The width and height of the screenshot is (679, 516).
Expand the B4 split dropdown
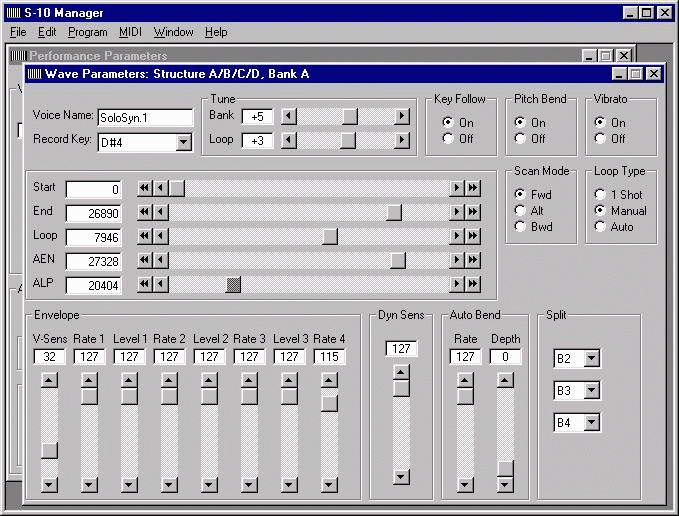click(591, 422)
